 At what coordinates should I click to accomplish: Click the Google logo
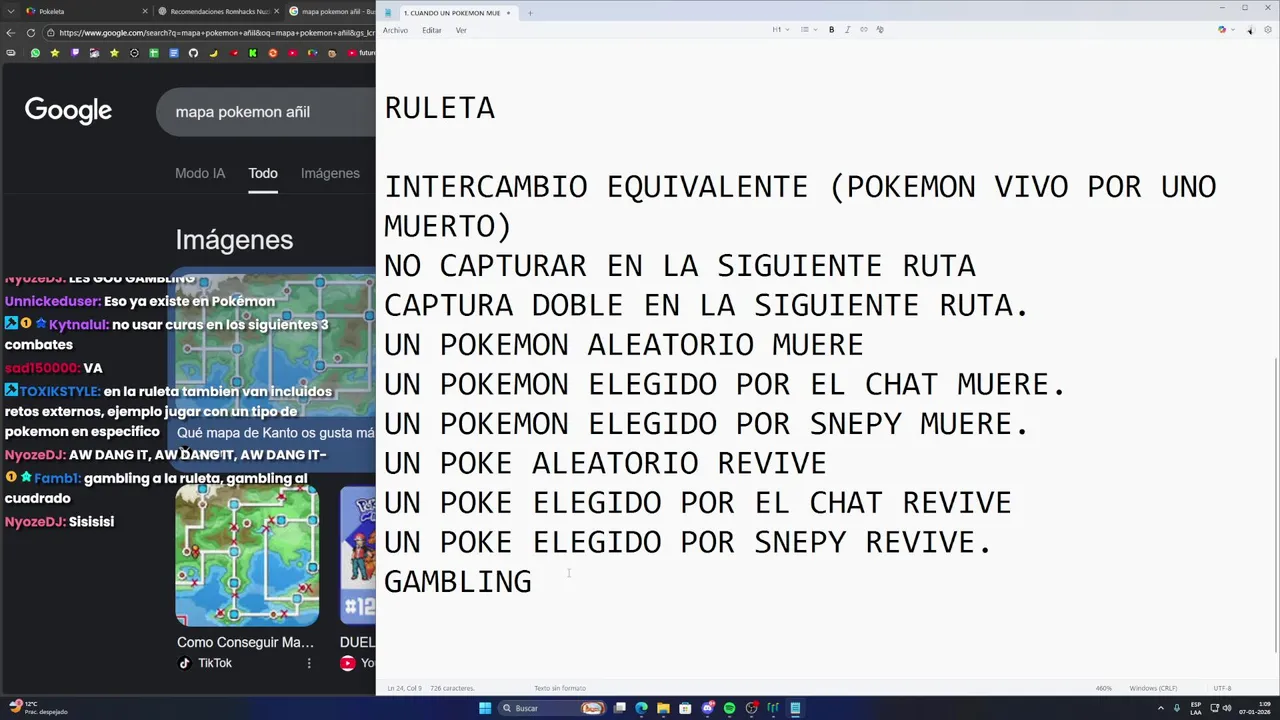(68, 111)
